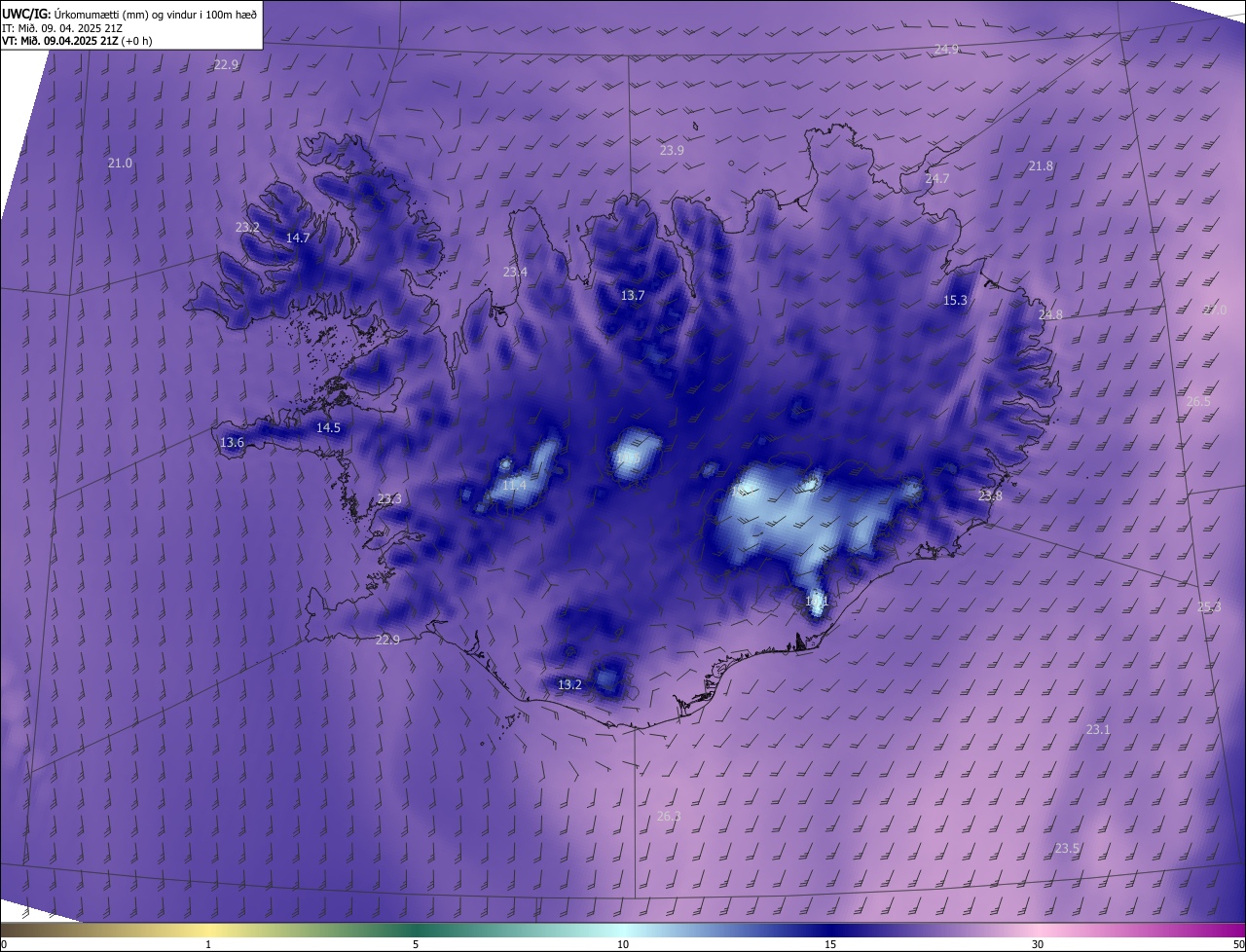This screenshot has width=1246, height=952.
Task: Click the color scale label 10
Action: coord(623,945)
